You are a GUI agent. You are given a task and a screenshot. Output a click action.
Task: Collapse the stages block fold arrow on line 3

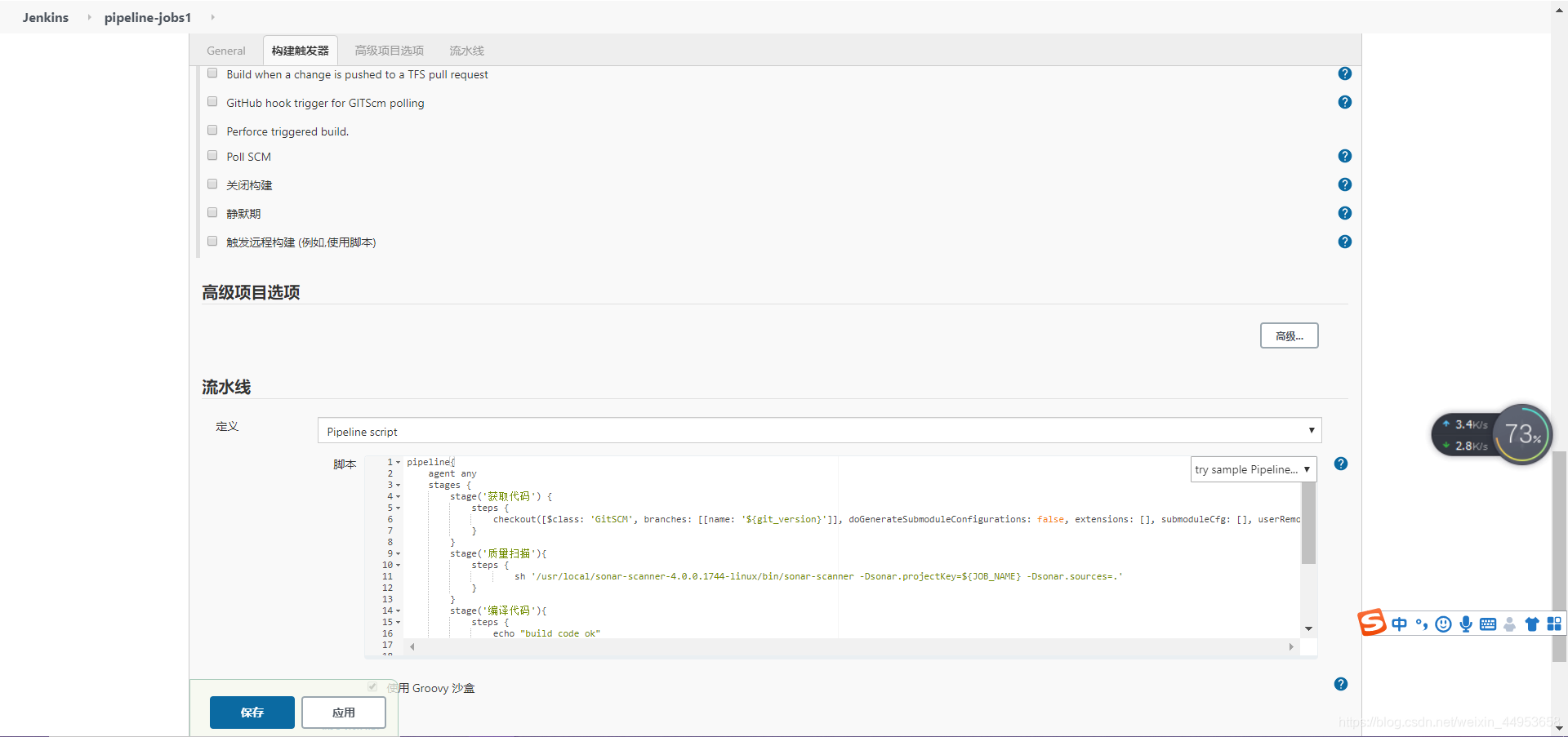(x=398, y=486)
